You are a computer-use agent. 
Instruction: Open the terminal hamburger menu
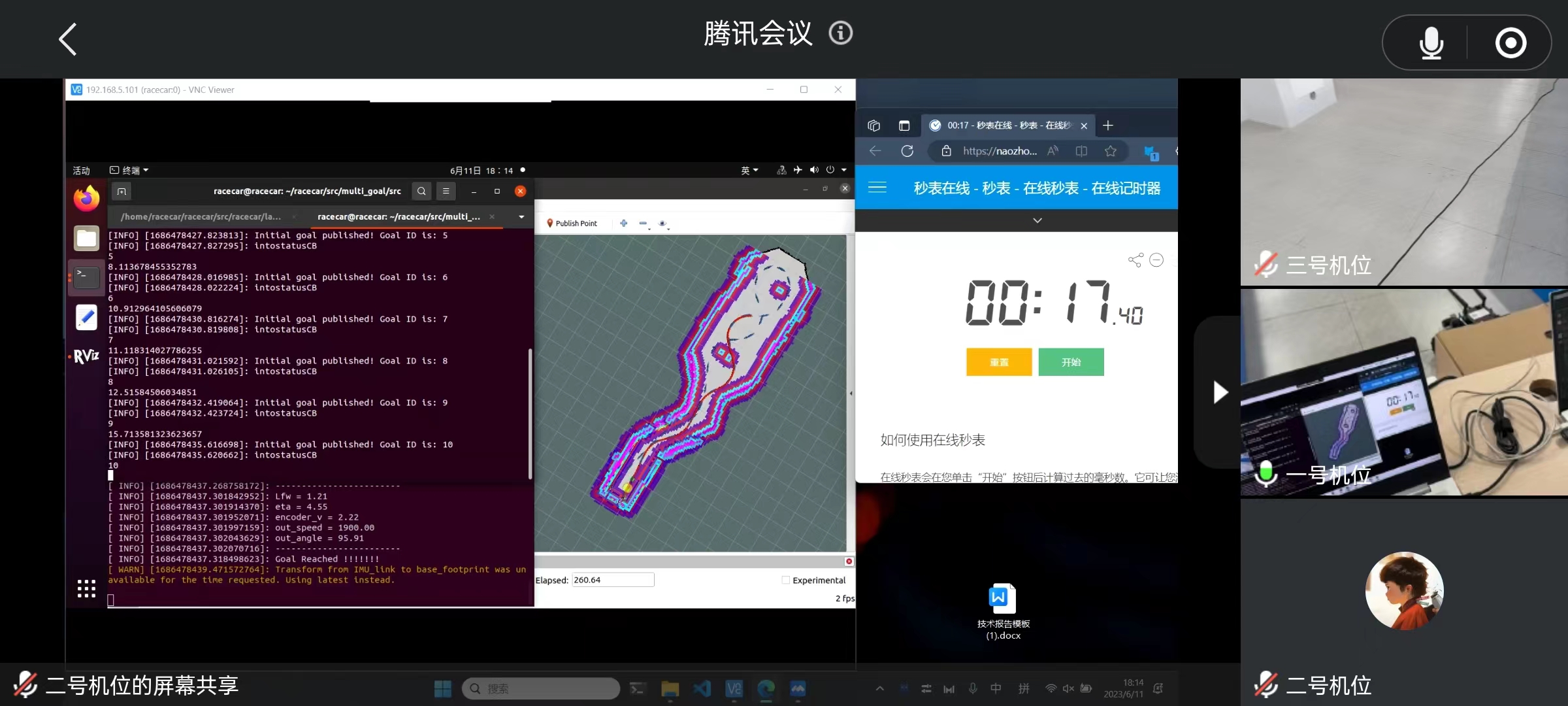click(x=446, y=191)
